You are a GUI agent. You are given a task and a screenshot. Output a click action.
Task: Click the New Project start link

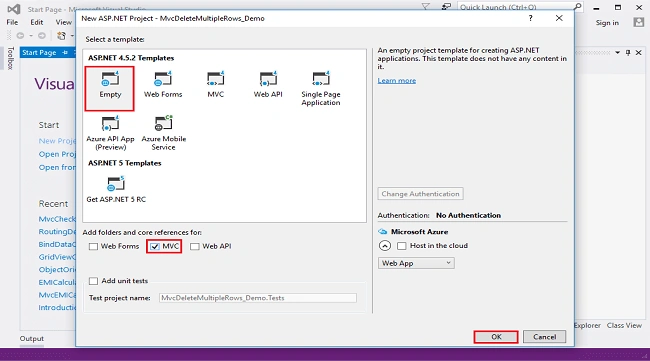[x=57, y=141]
